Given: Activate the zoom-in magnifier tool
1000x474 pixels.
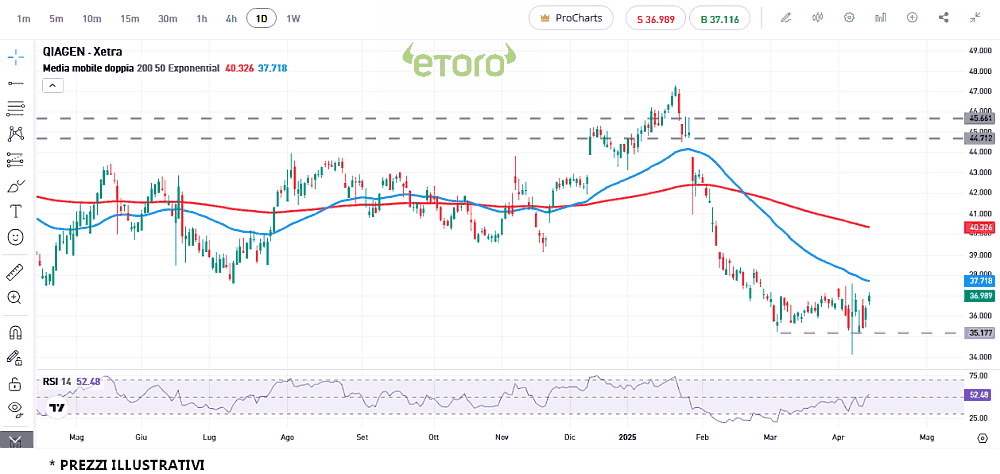Looking at the screenshot, I should click(15, 297).
